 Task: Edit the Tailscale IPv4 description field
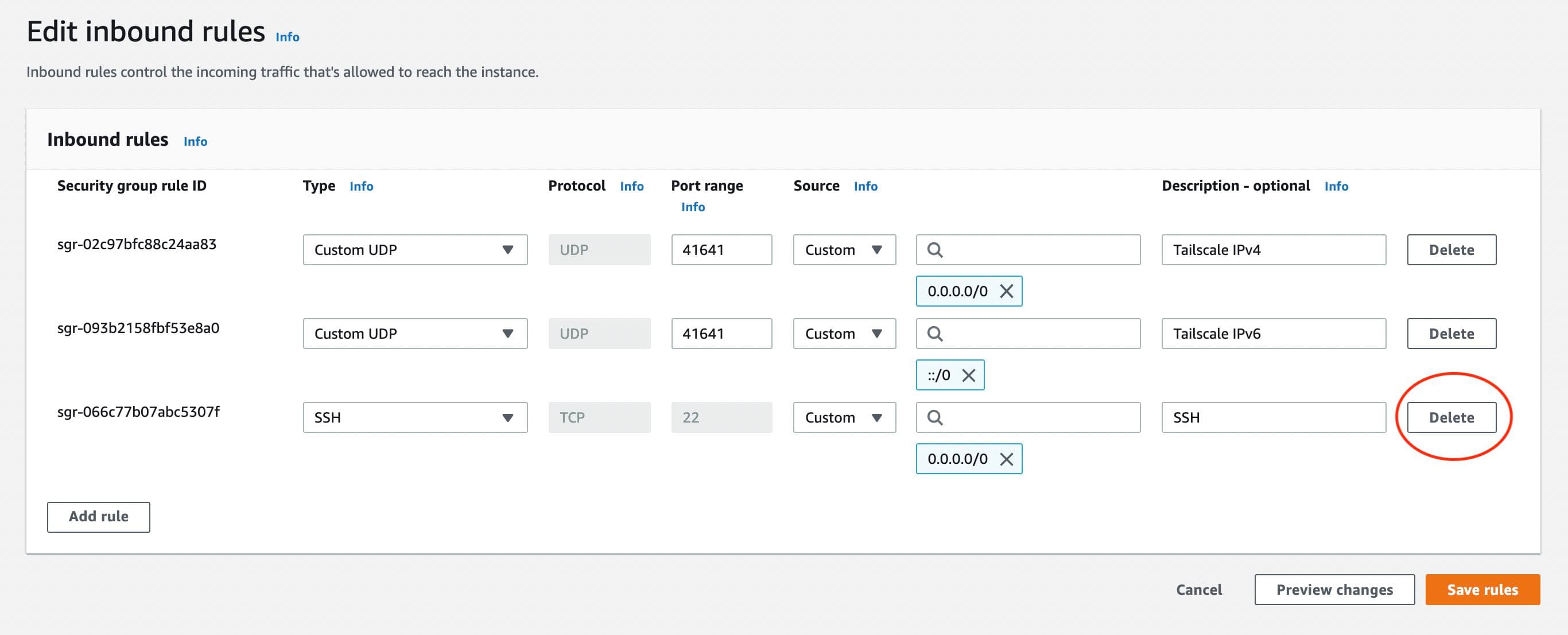click(1273, 250)
